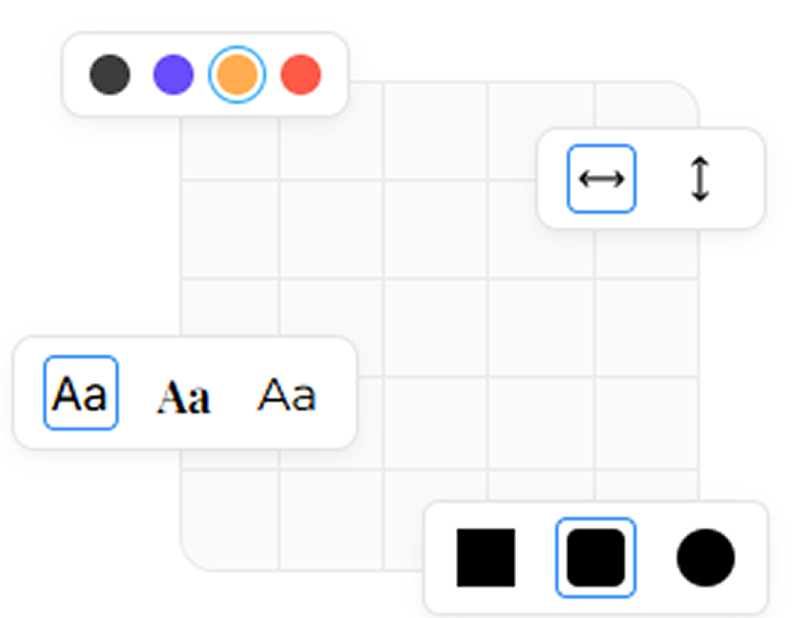Select the dark gray color swatch
Viewport: 810px width, 618px height.
110,75
